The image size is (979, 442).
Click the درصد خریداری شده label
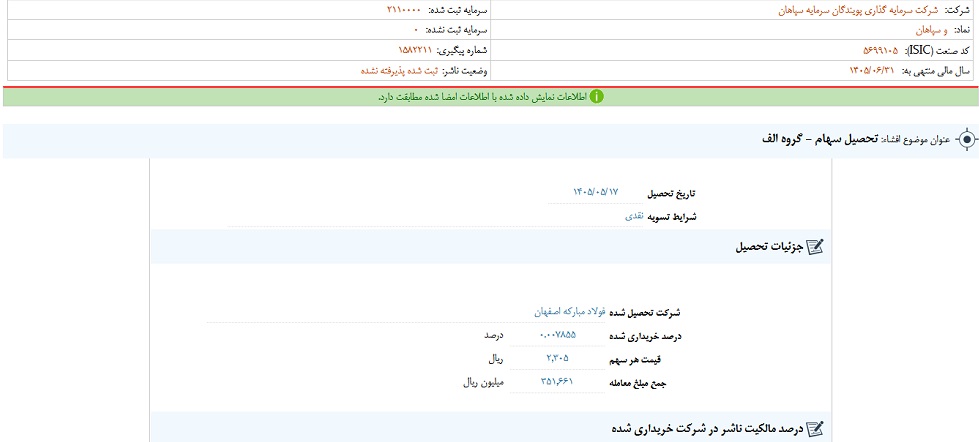(x=645, y=335)
